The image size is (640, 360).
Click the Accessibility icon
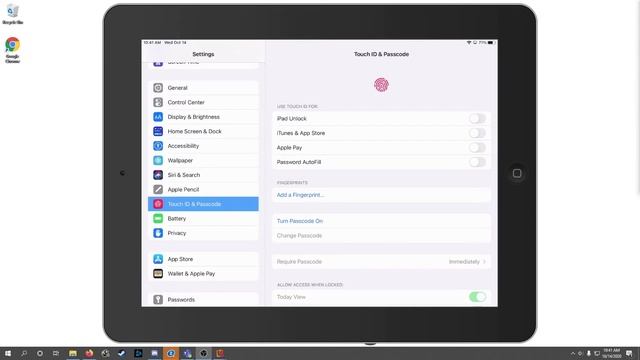[158, 146]
